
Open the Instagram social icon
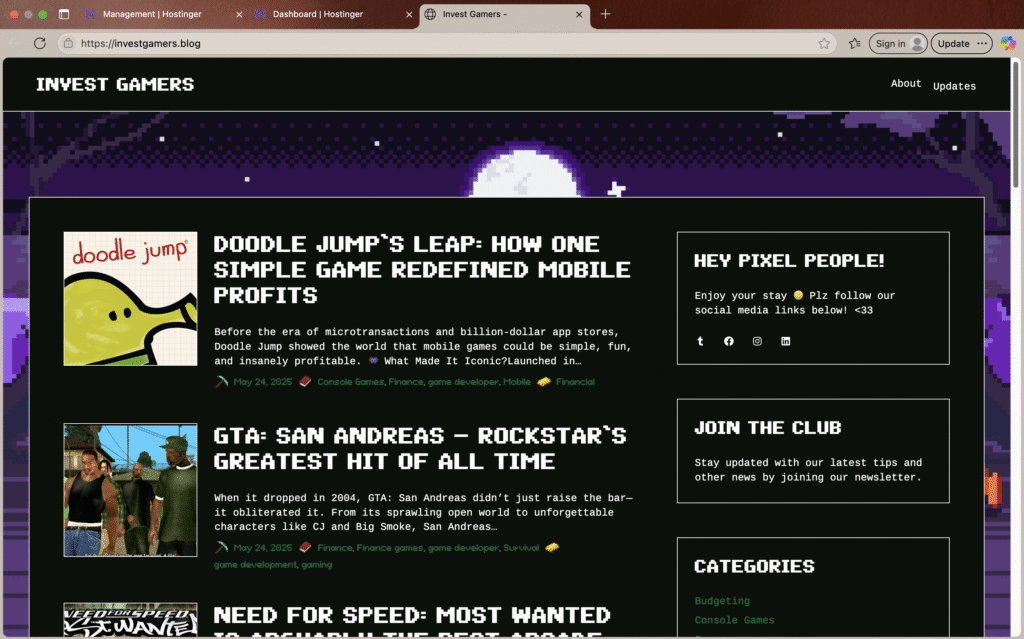coord(757,341)
